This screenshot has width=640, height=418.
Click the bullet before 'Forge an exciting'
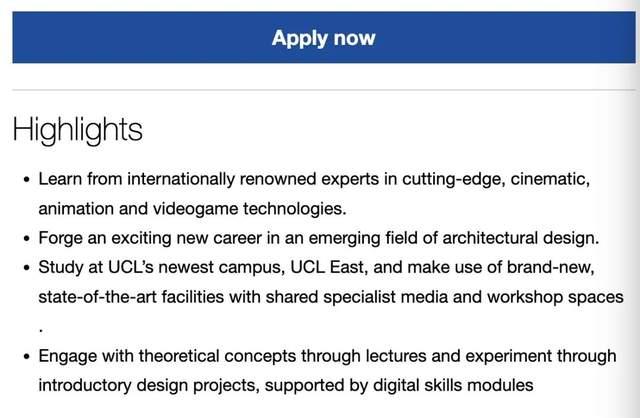point(27,238)
